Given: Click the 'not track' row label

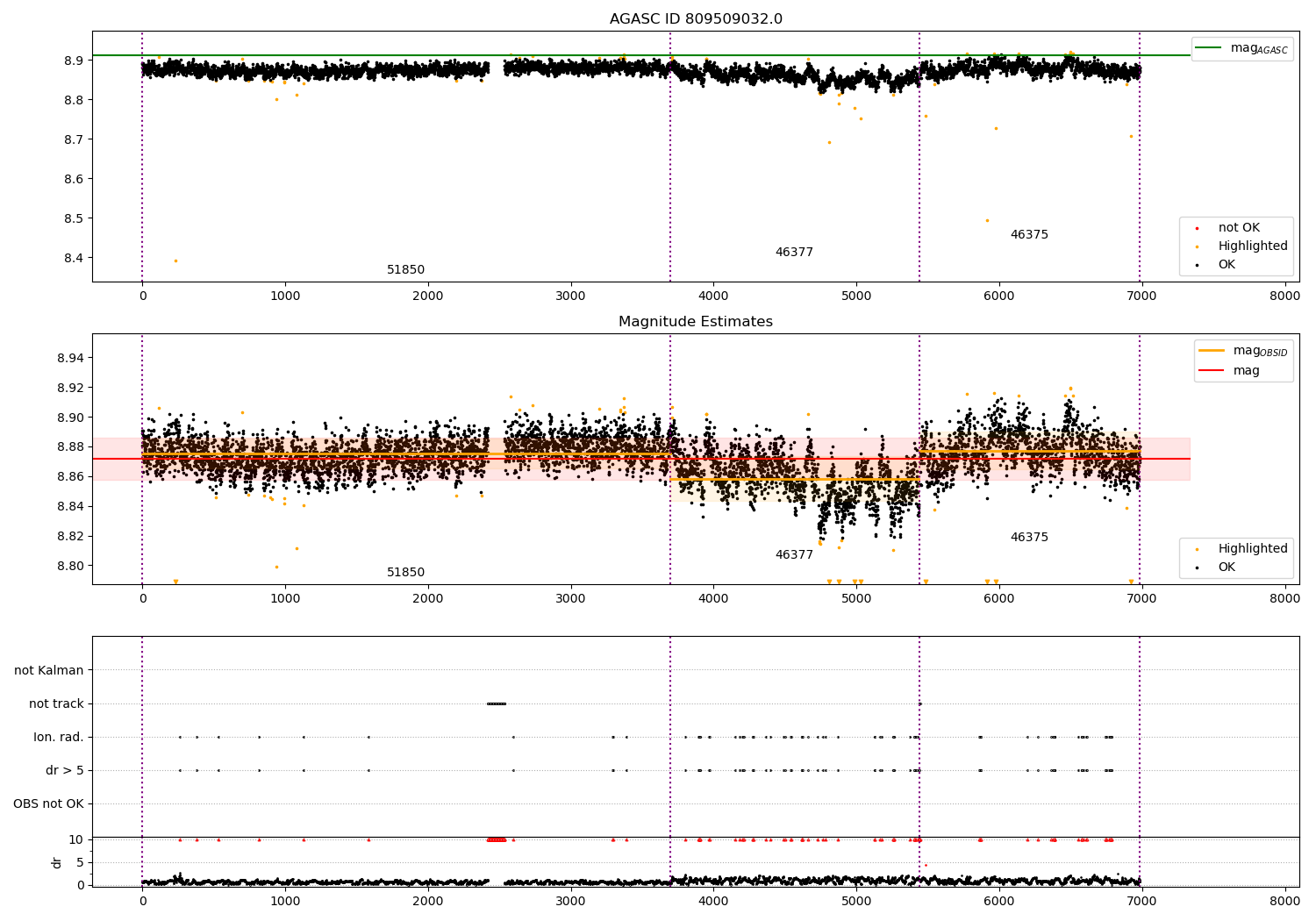Looking at the screenshot, I should tap(56, 704).
